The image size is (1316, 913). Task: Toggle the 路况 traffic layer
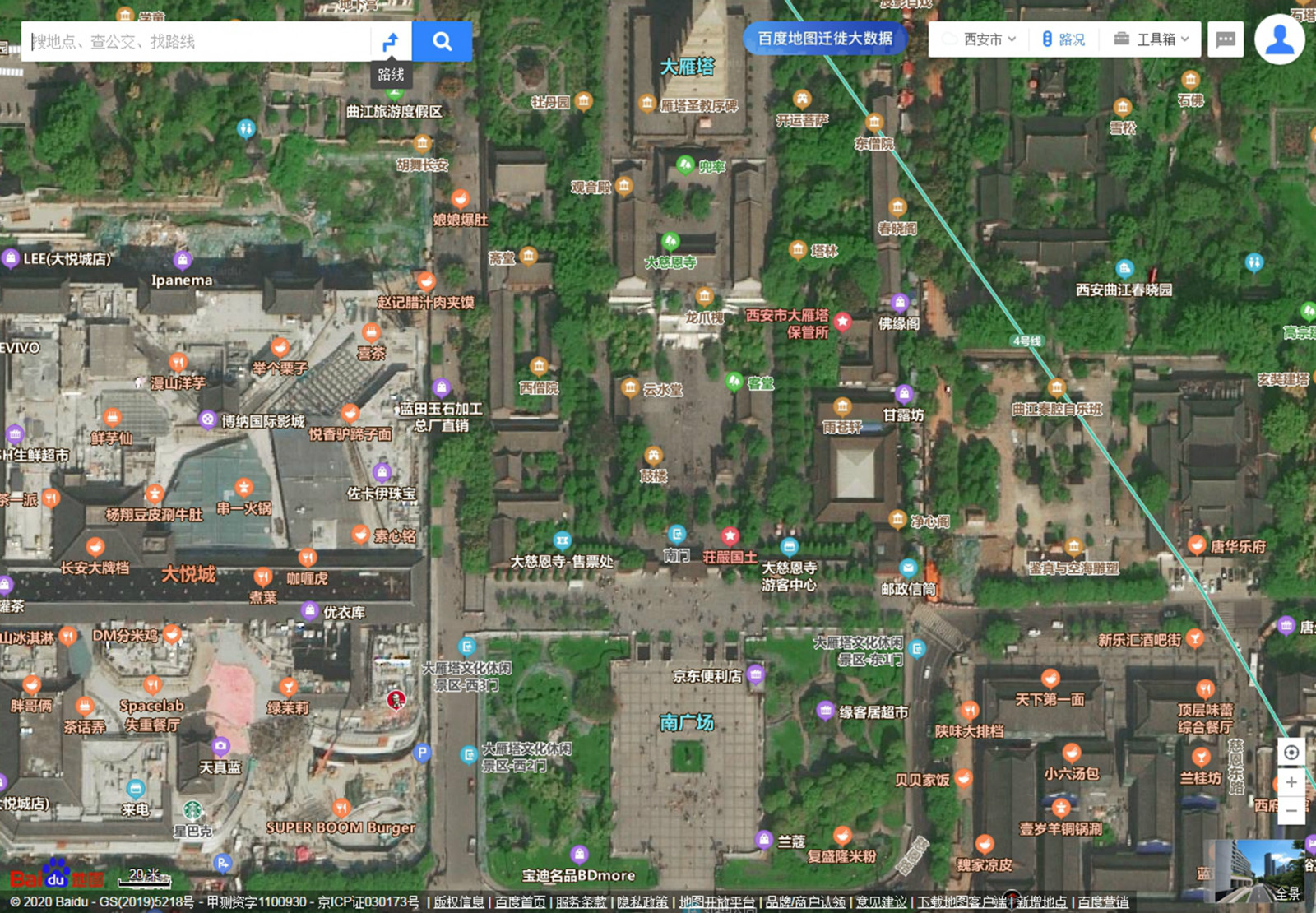point(1063,39)
